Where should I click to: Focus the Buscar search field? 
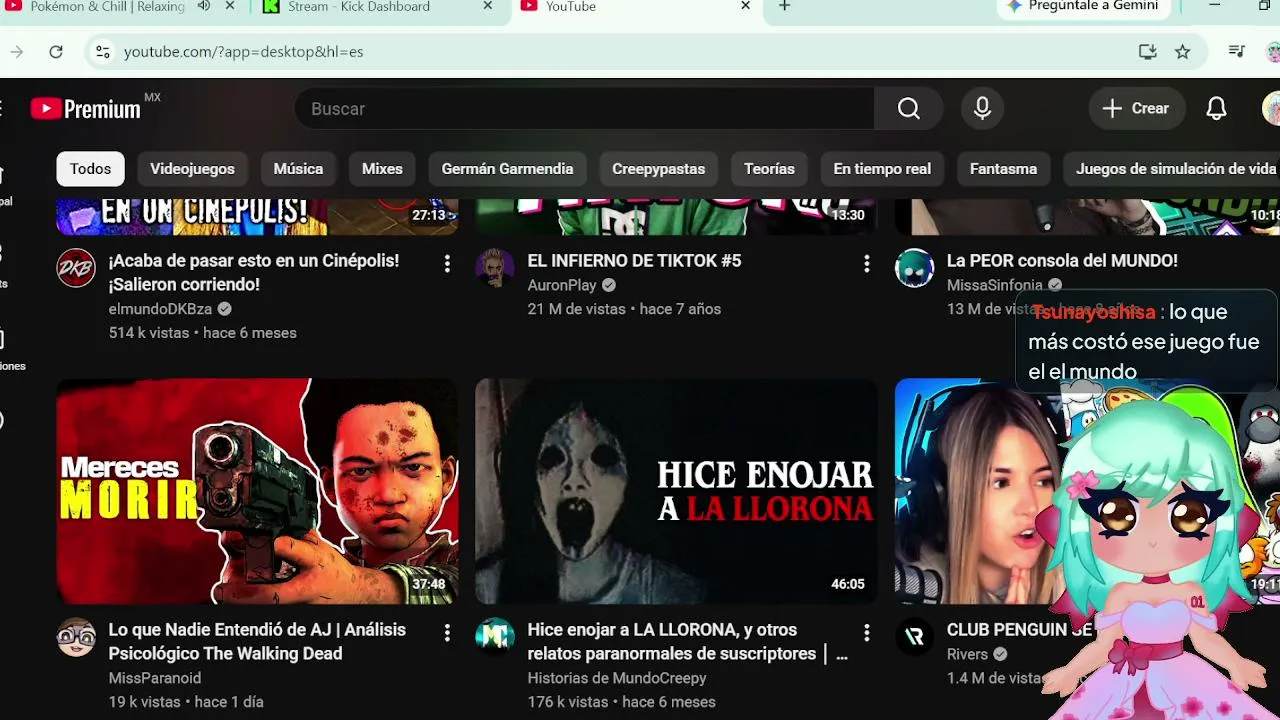585,109
